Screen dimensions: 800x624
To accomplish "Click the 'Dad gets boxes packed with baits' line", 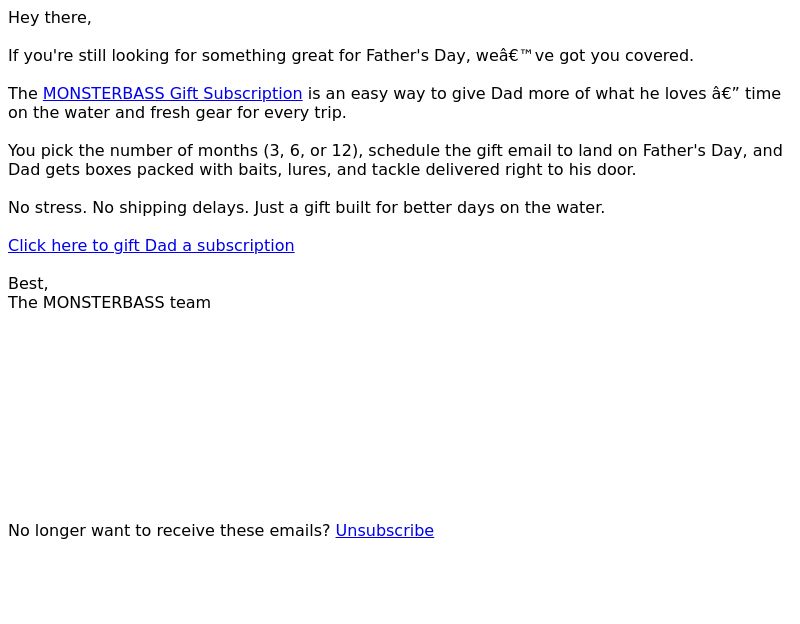I will pyautogui.click(x=322, y=170).
